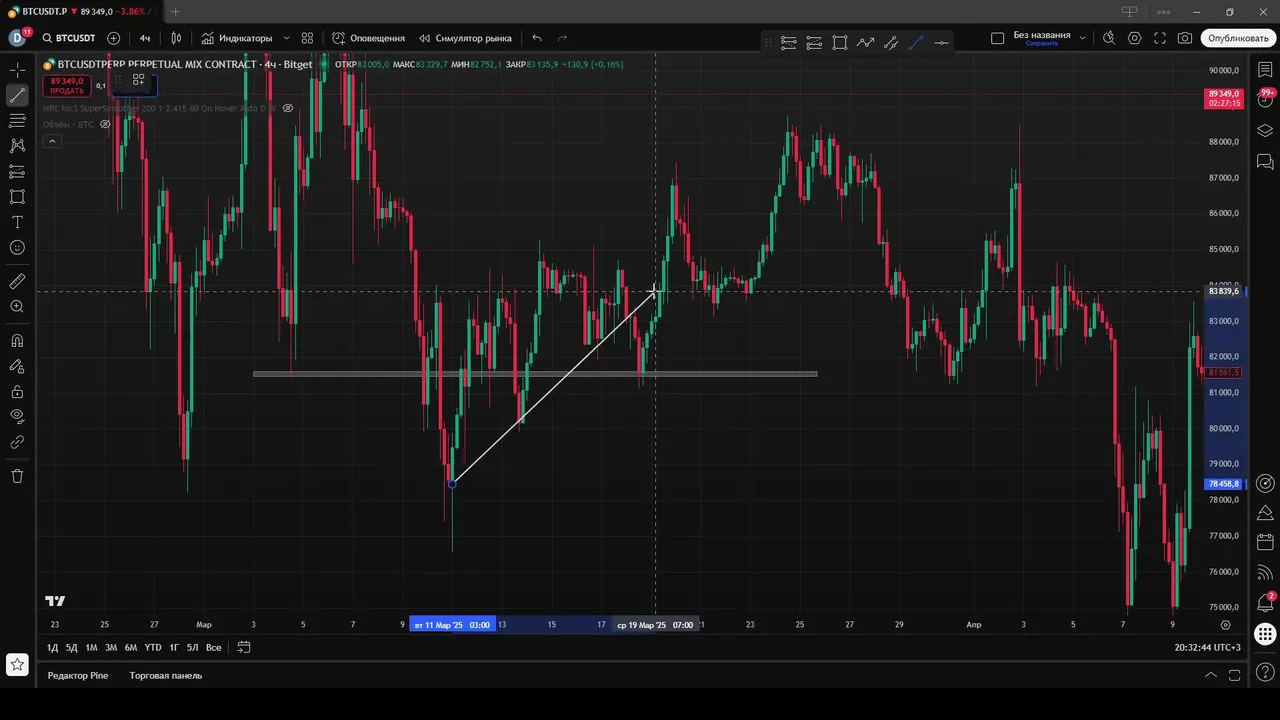1280x720 pixels.
Task: Open the pattern drawing tools
Action: [x=17, y=146]
